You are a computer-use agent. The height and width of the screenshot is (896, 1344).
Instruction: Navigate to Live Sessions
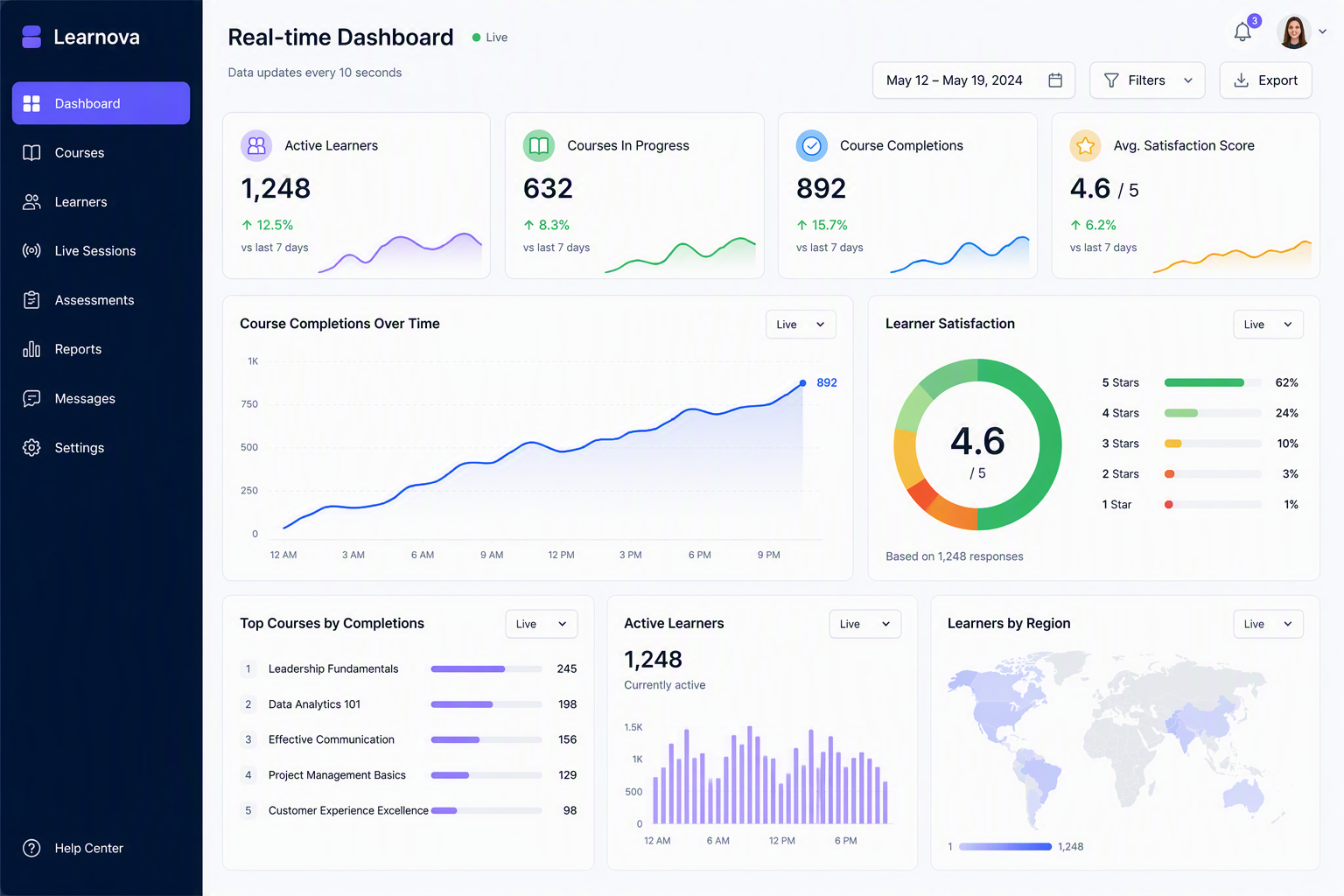pos(101,251)
